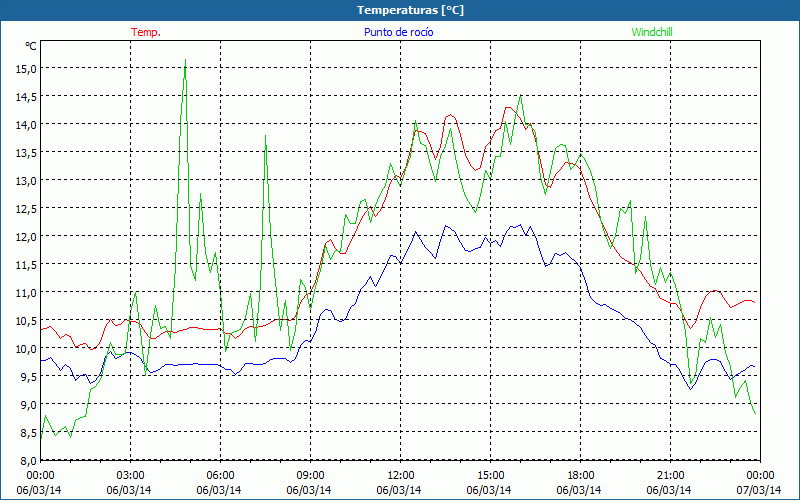
Task: Click the 11,5 y-axis value
Action: (26, 265)
